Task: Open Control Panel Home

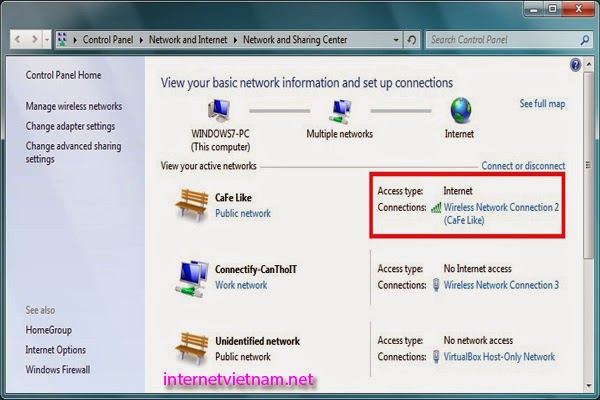Action: (x=64, y=75)
